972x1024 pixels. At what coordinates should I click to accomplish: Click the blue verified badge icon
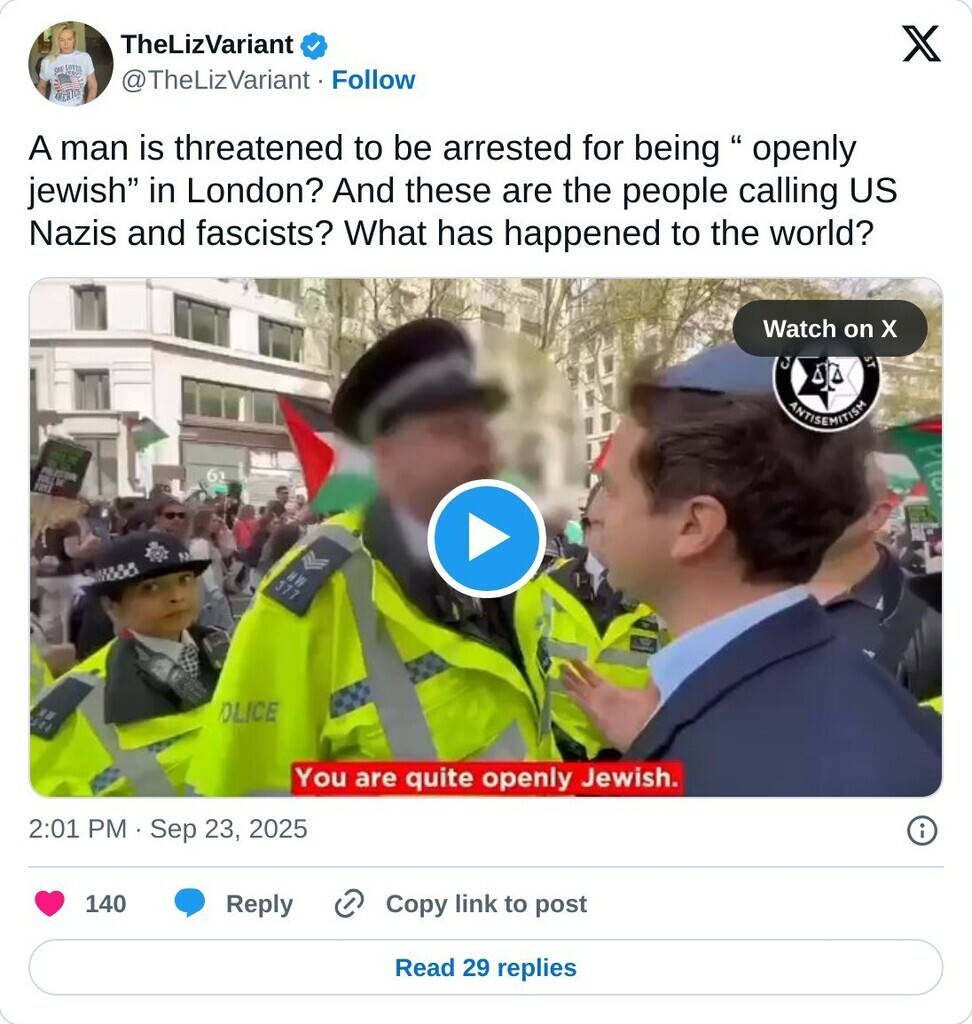[314, 46]
